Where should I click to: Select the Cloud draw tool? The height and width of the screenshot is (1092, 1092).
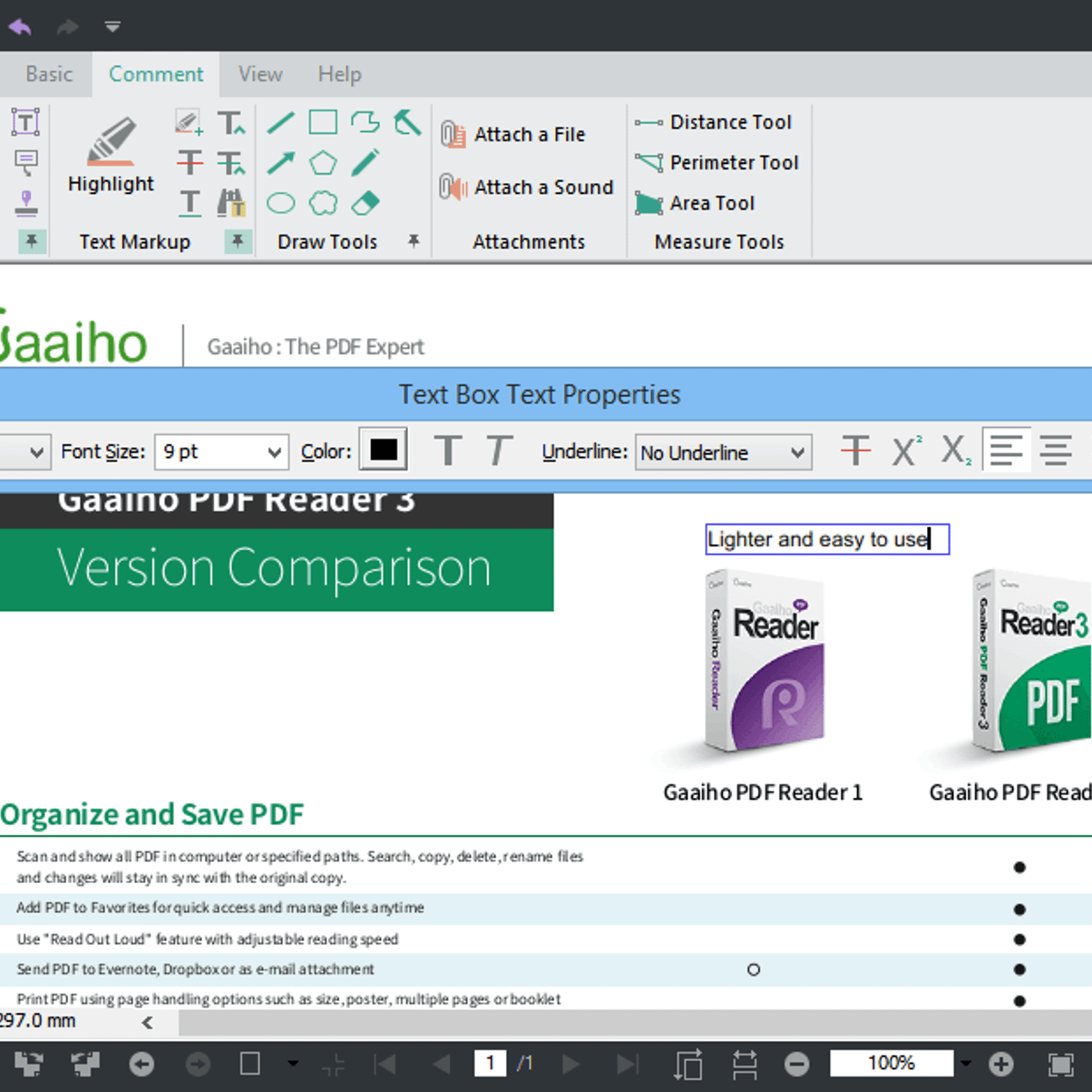tap(323, 203)
